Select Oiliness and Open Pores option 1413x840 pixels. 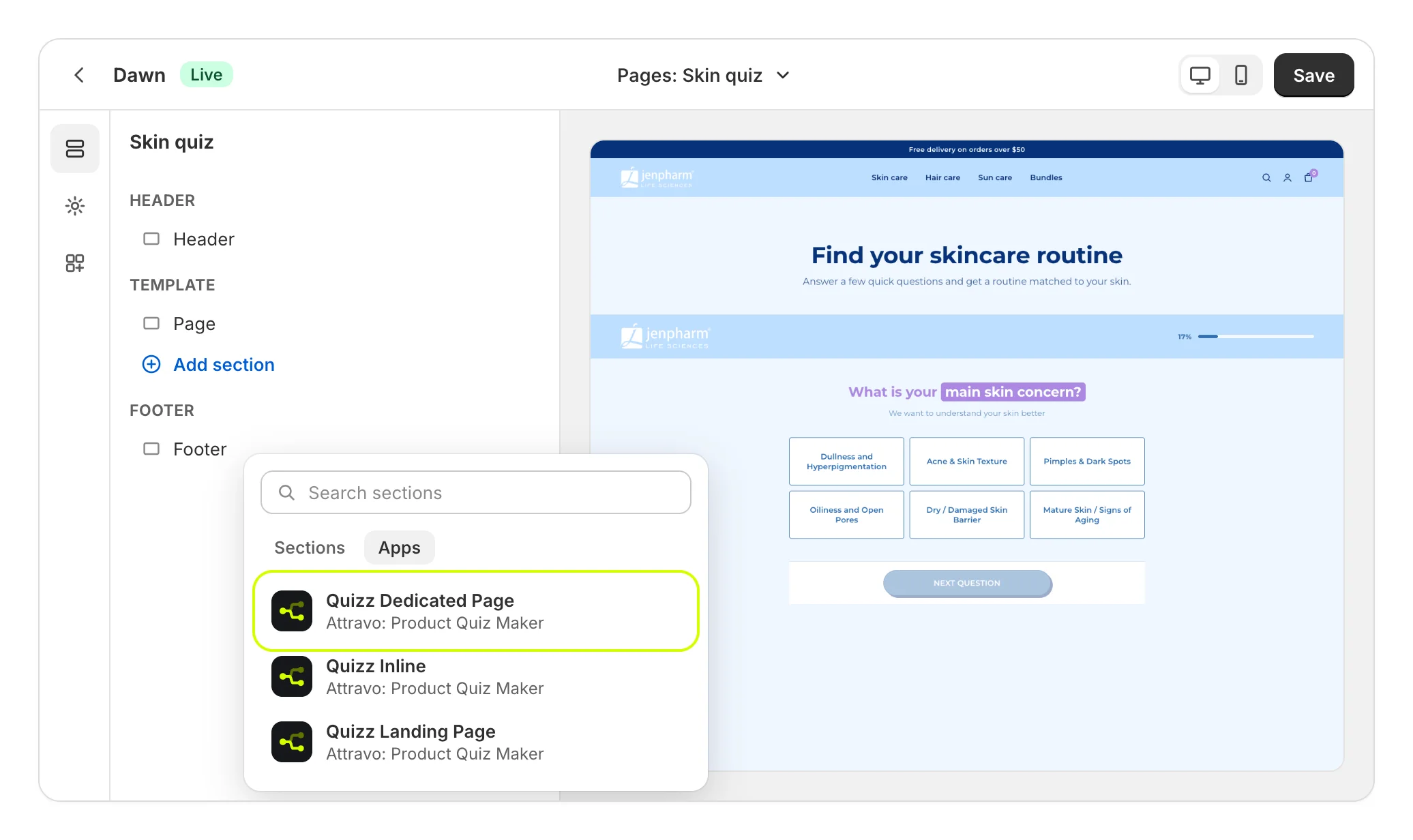tap(846, 515)
